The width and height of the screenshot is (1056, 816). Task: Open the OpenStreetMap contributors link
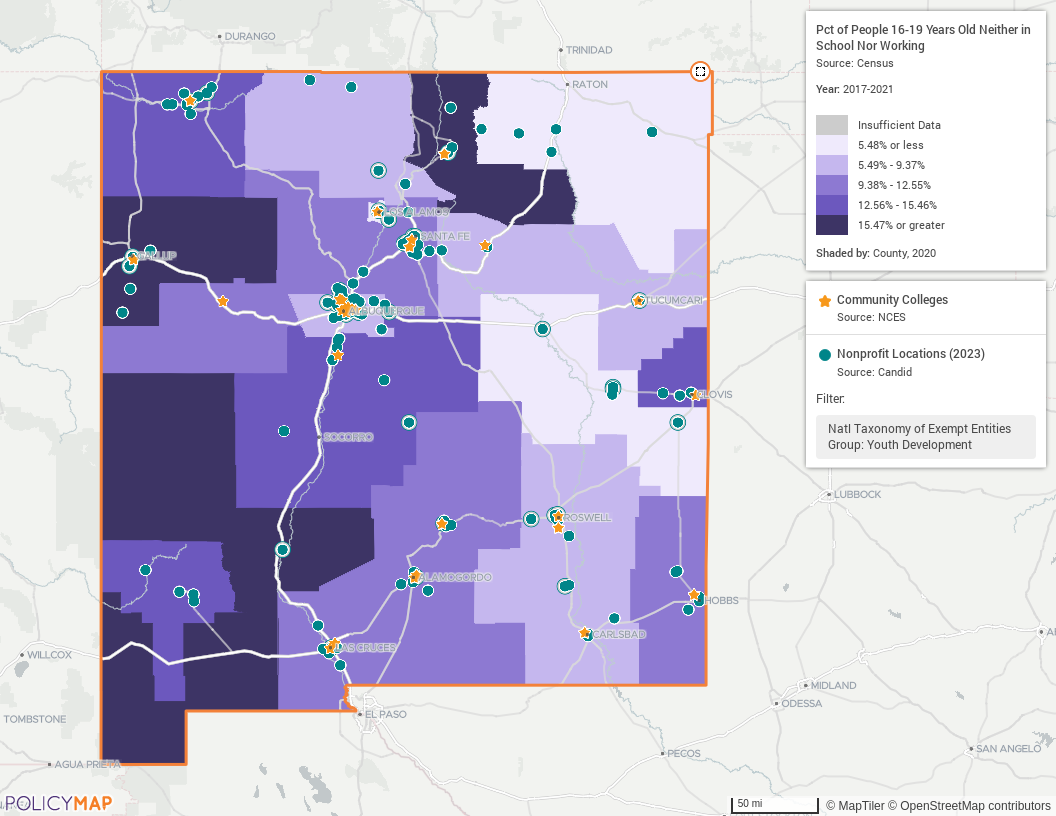click(975, 805)
